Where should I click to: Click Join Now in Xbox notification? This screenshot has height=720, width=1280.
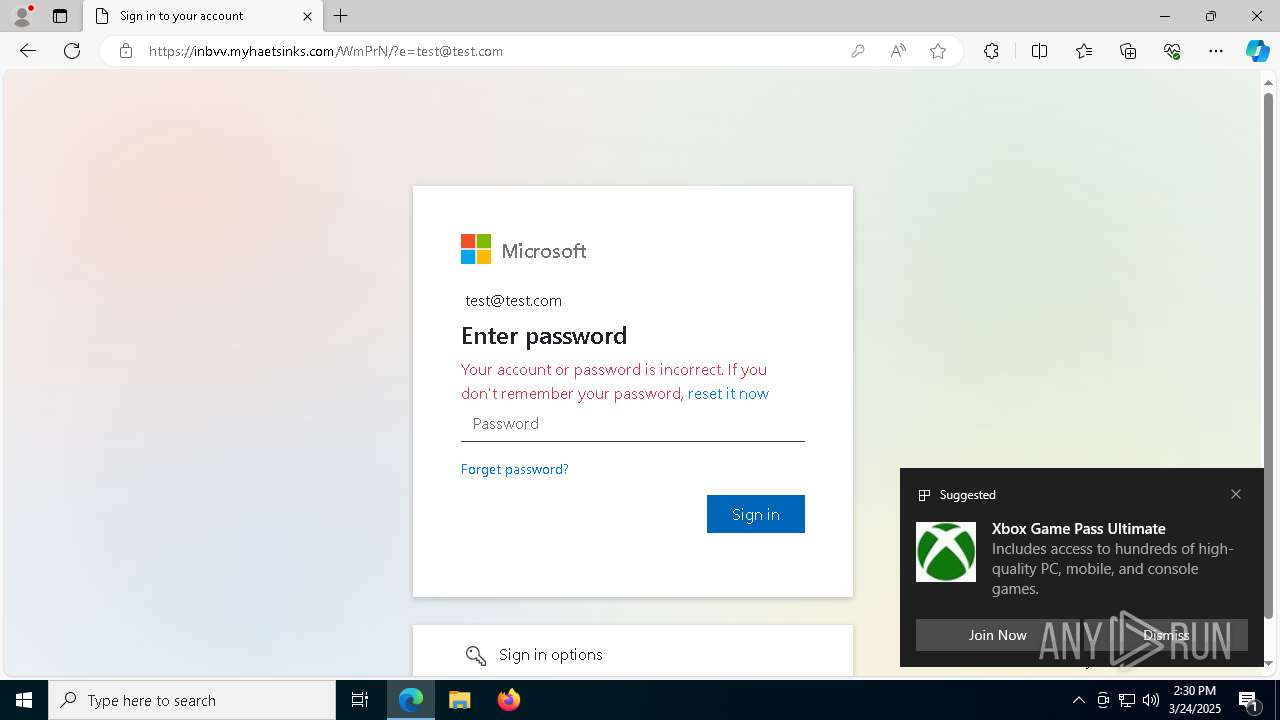997,635
